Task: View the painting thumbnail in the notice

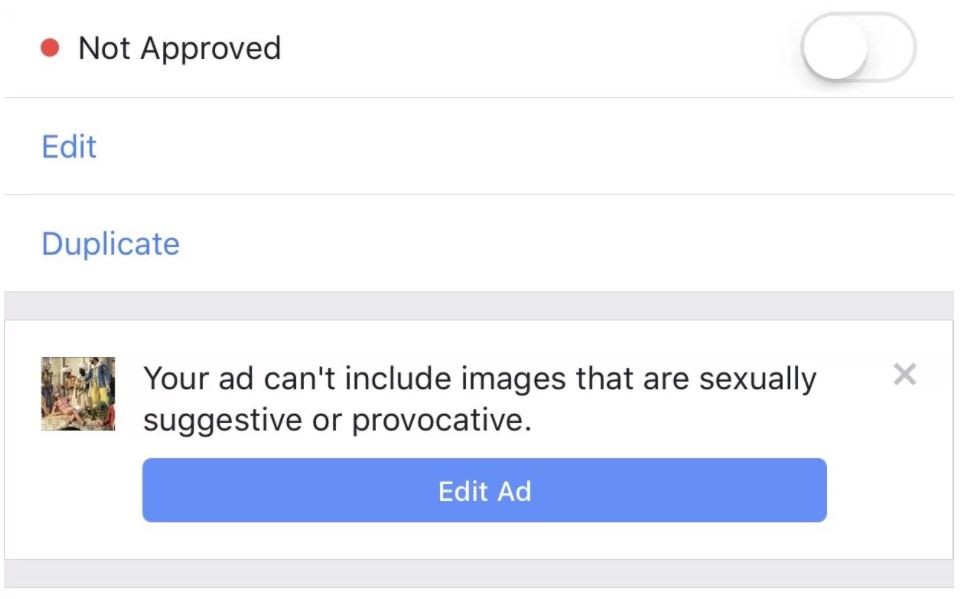Action: tap(78, 394)
